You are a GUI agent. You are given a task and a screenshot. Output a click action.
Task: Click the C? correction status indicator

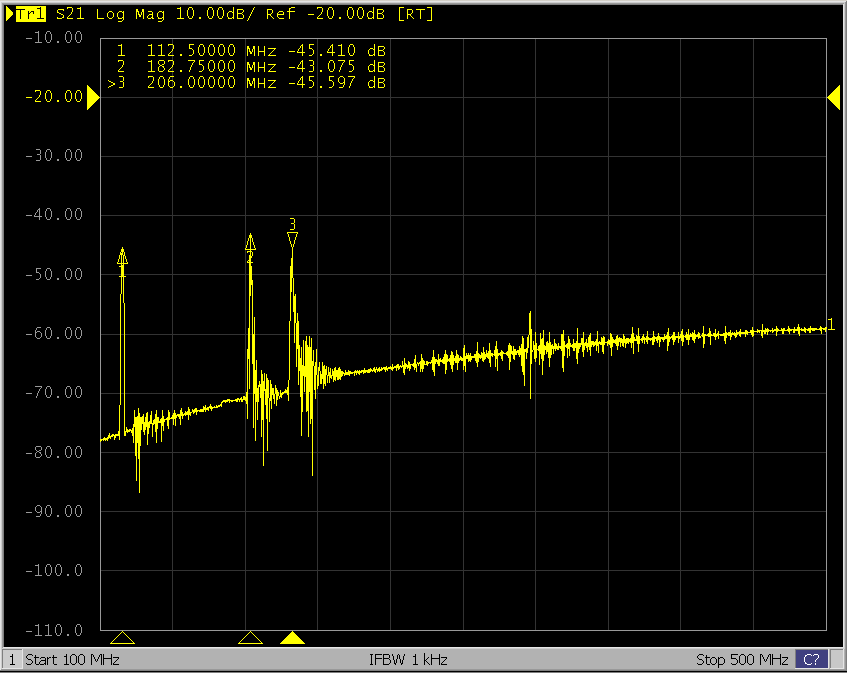coord(812,660)
